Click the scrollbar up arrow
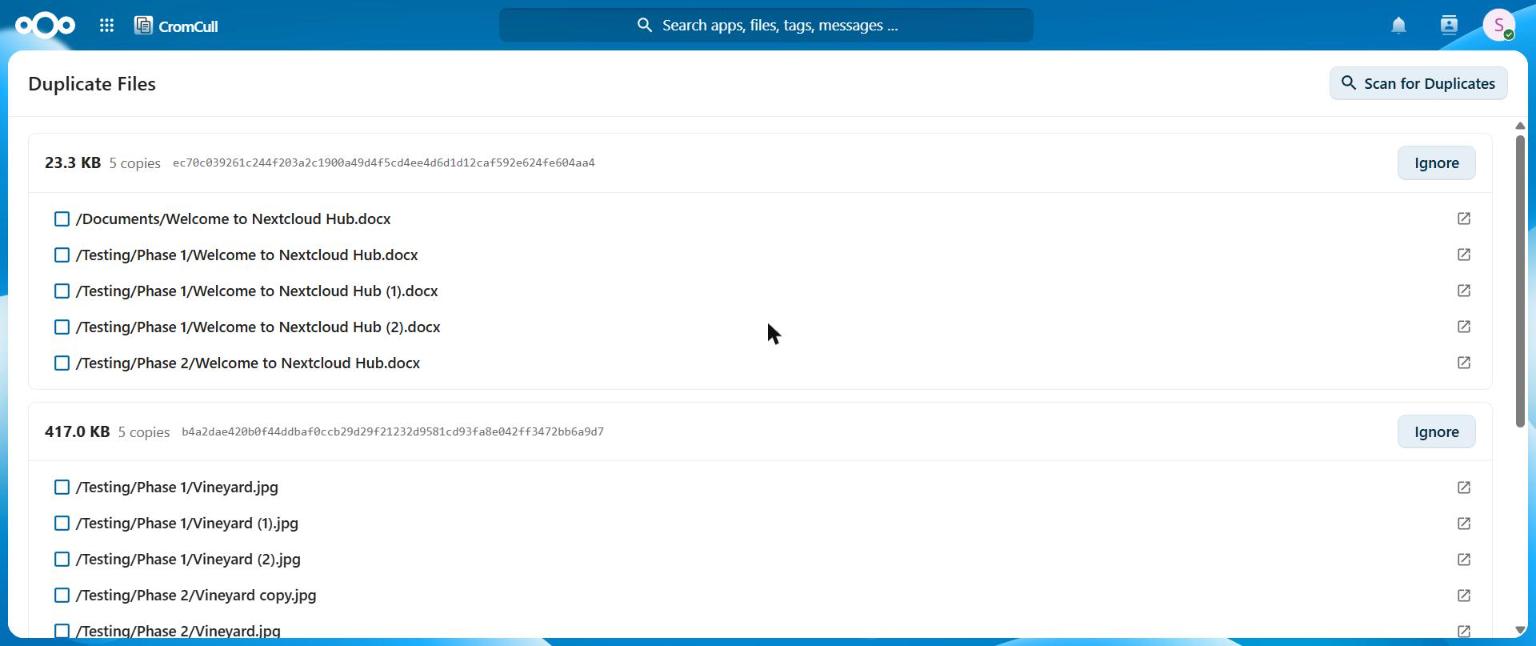1536x646 pixels. [1521, 126]
